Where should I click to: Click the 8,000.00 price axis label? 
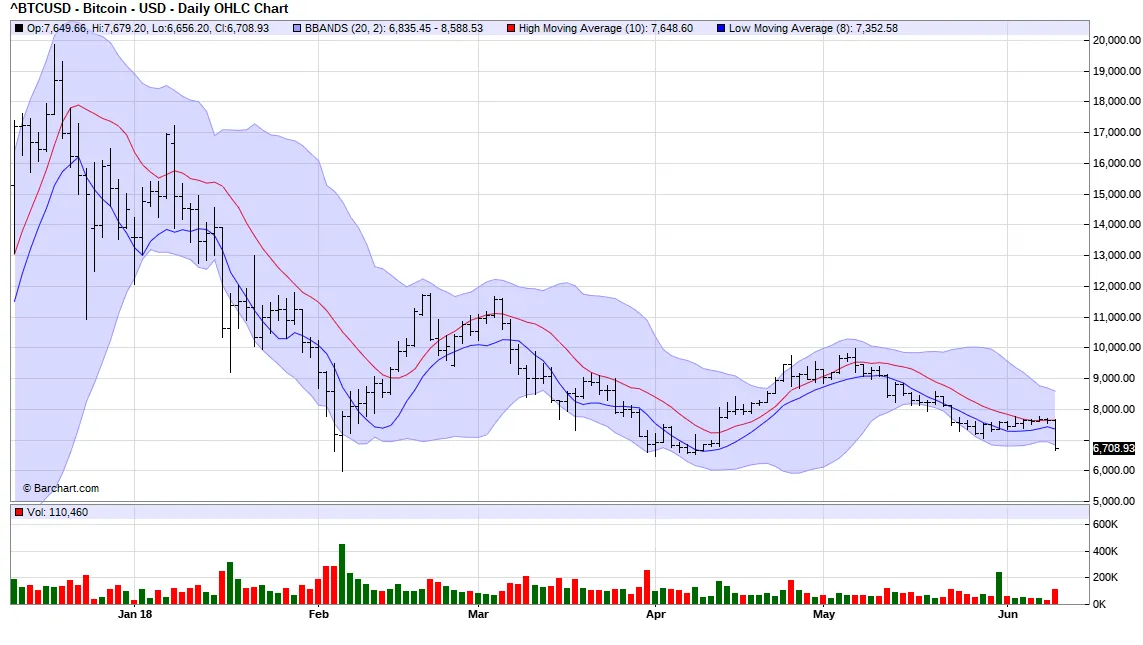click(x=1113, y=409)
